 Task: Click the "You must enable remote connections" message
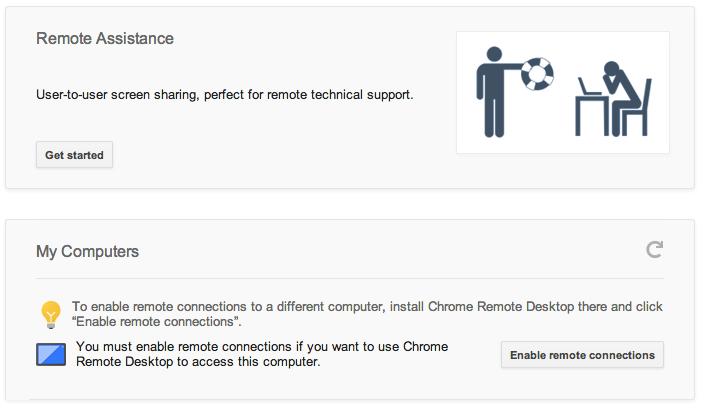point(261,347)
